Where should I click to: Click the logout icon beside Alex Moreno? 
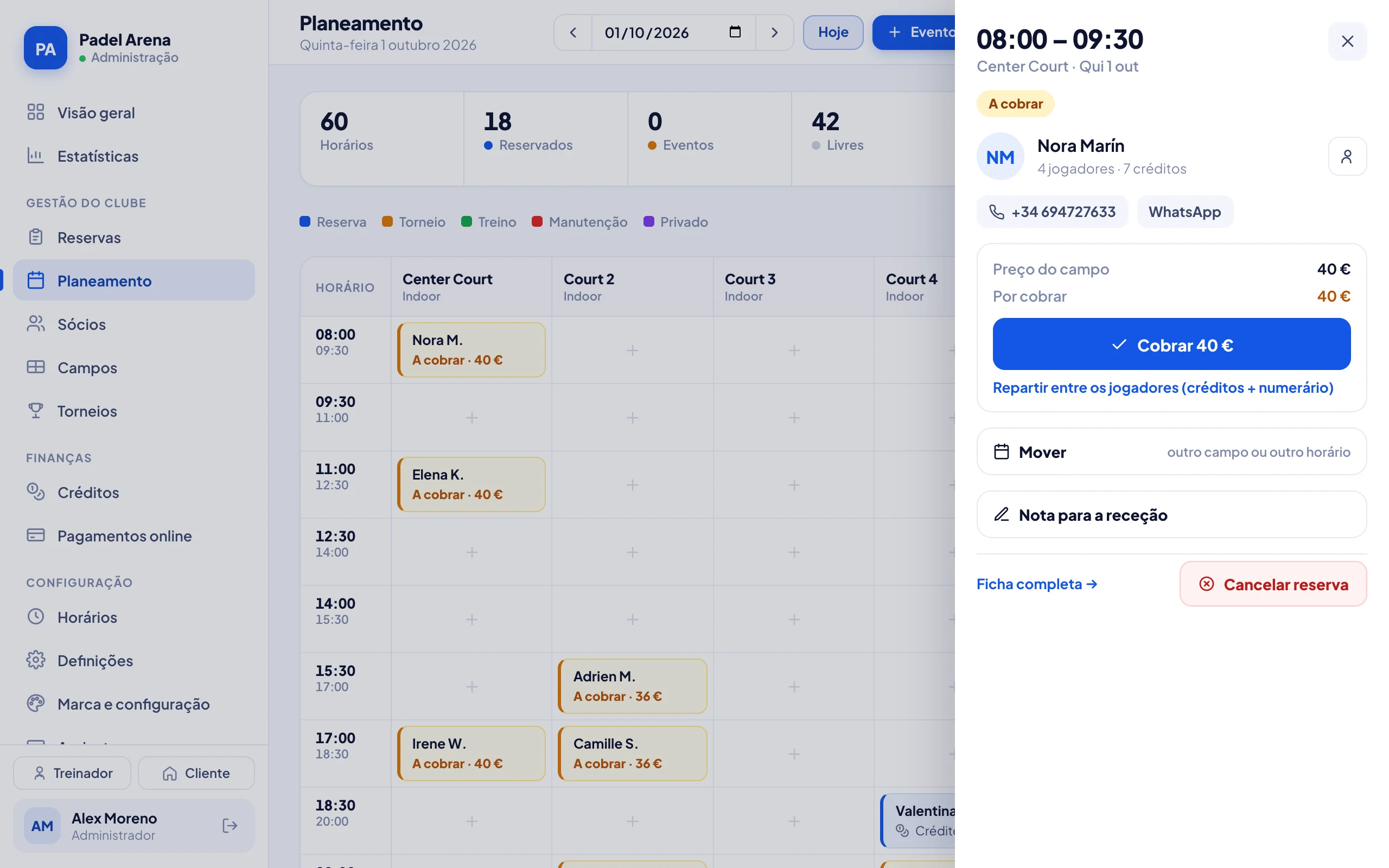(230, 826)
